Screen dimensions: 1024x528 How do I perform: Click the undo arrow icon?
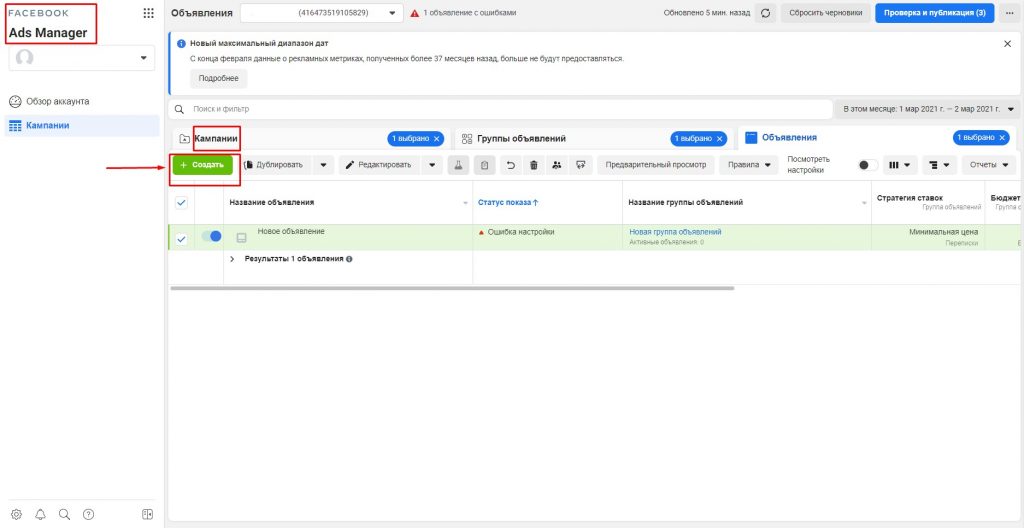pos(511,165)
